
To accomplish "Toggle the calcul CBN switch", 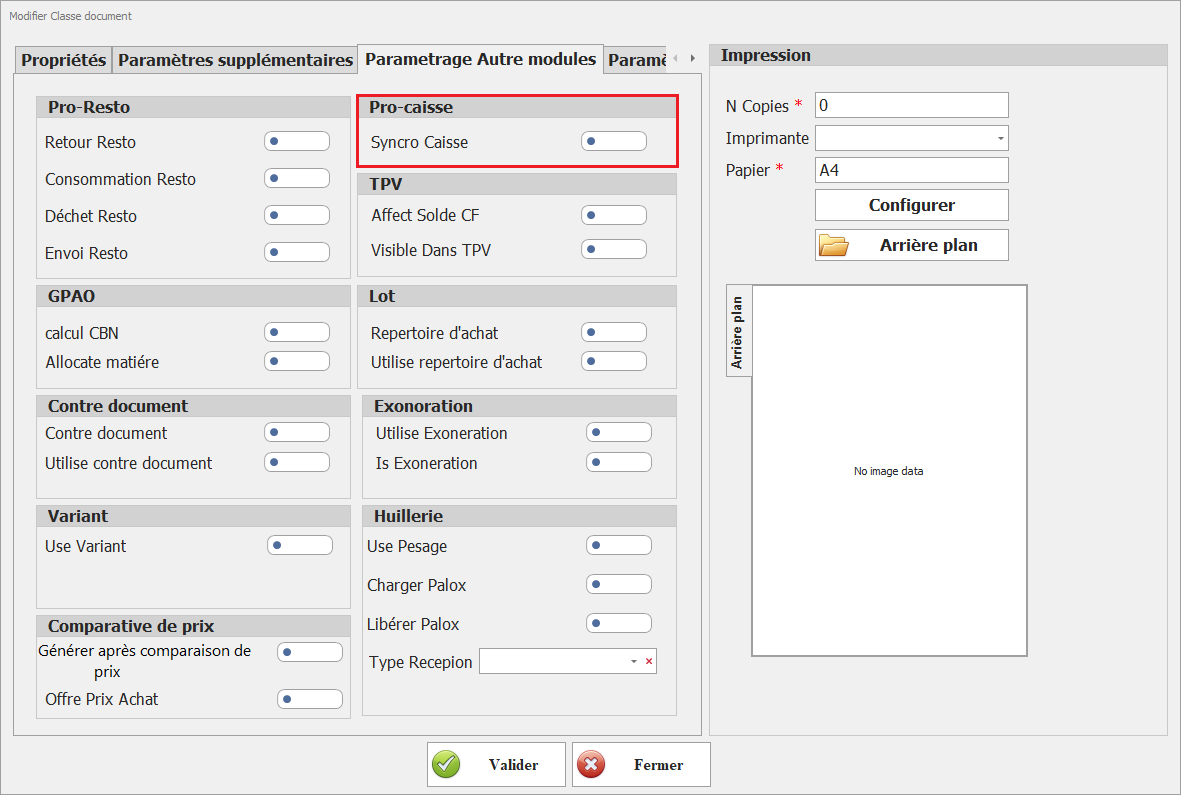I will click(x=296, y=332).
